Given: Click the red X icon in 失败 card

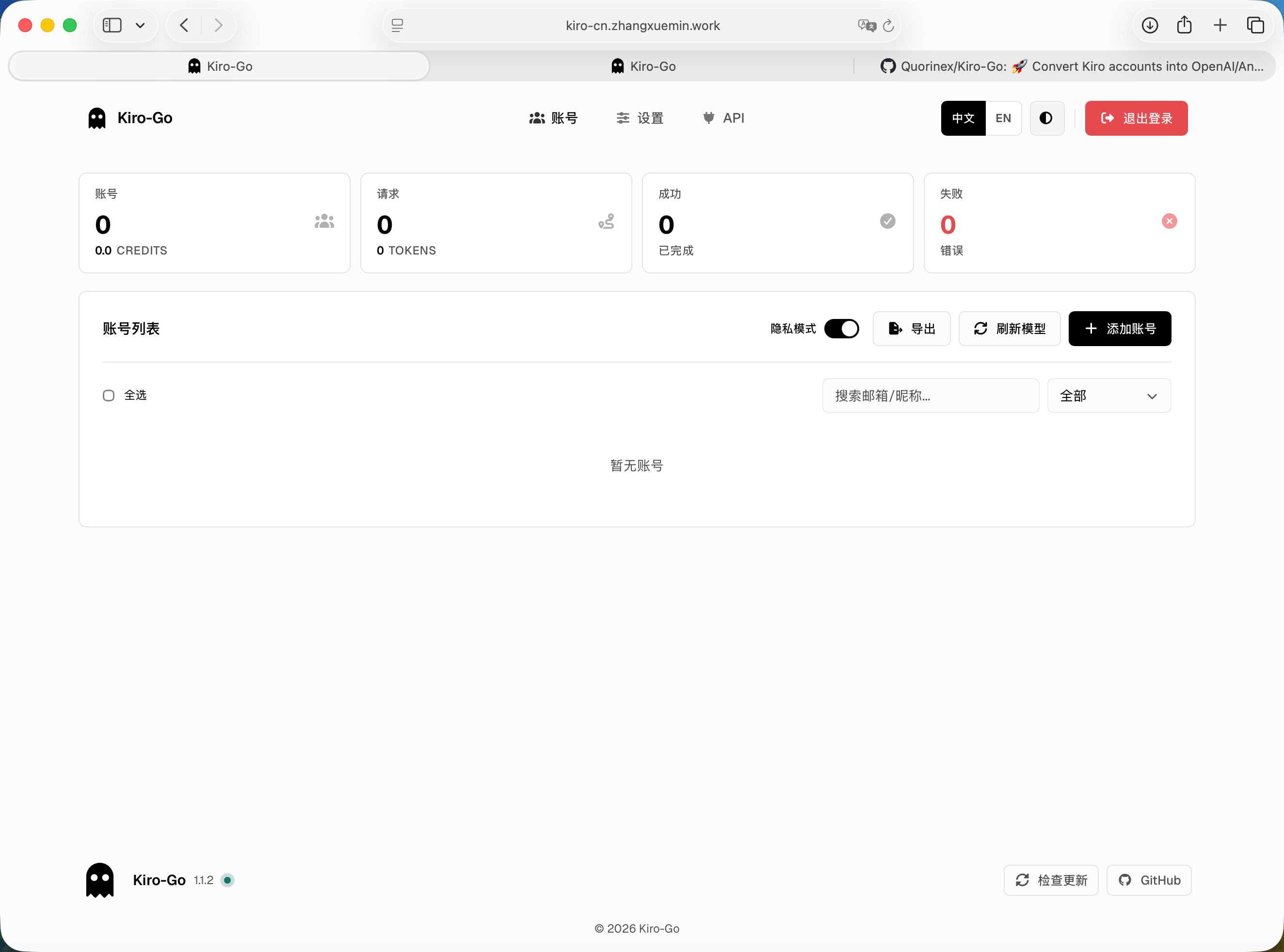Looking at the screenshot, I should tap(1169, 222).
